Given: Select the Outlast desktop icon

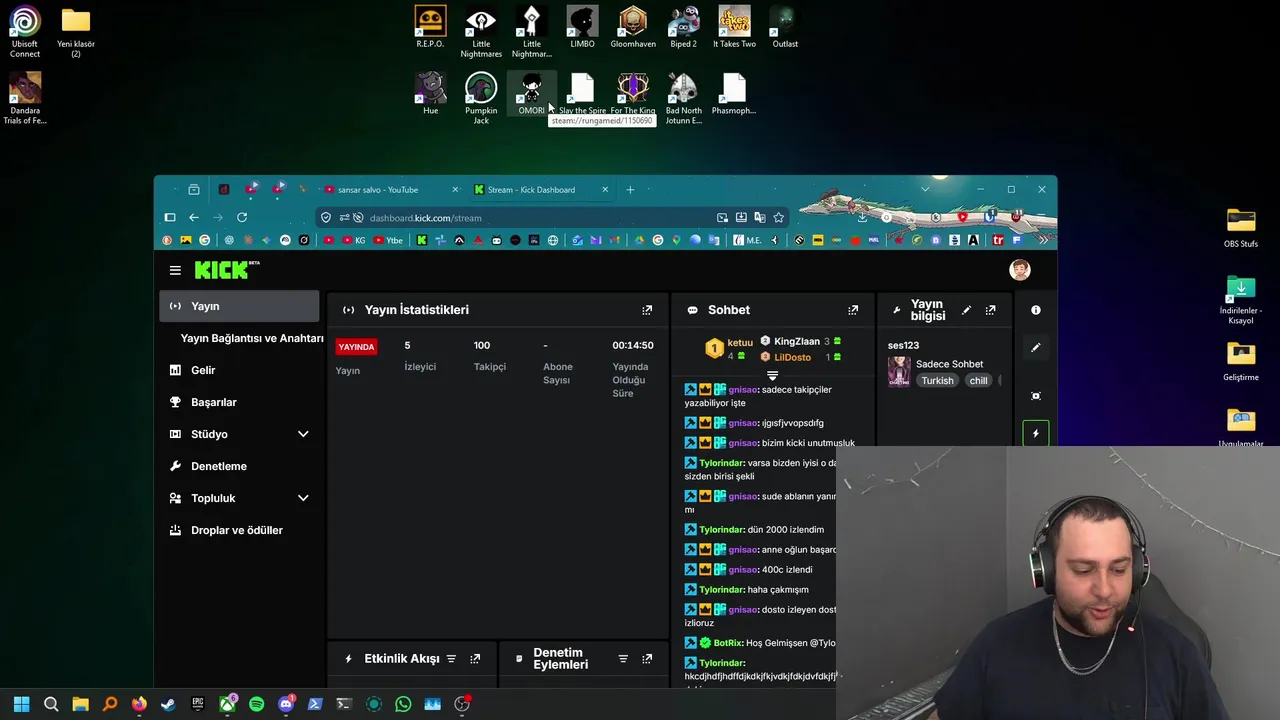Looking at the screenshot, I should (x=785, y=27).
